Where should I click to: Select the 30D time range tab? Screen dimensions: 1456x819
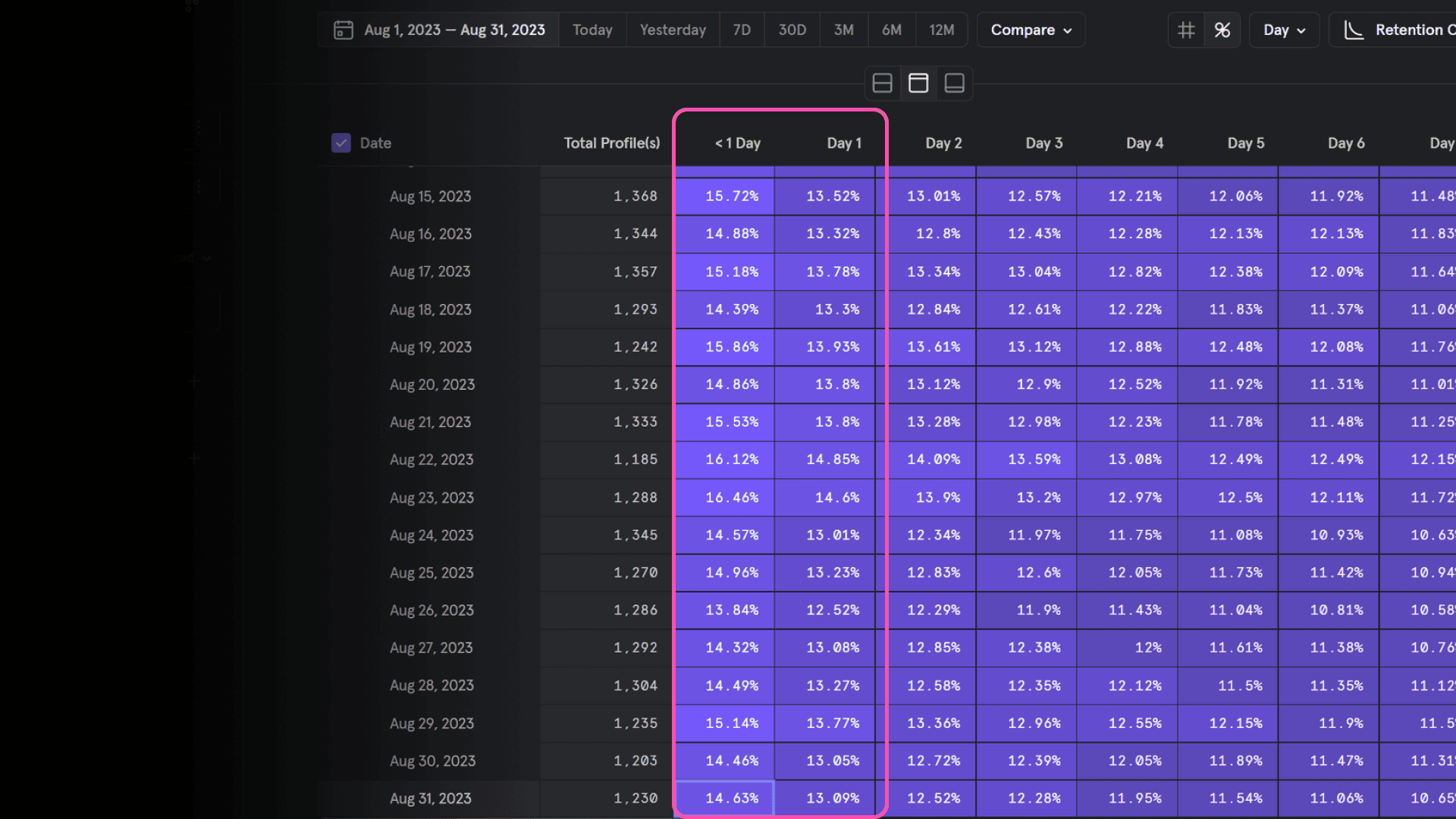tap(792, 30)
